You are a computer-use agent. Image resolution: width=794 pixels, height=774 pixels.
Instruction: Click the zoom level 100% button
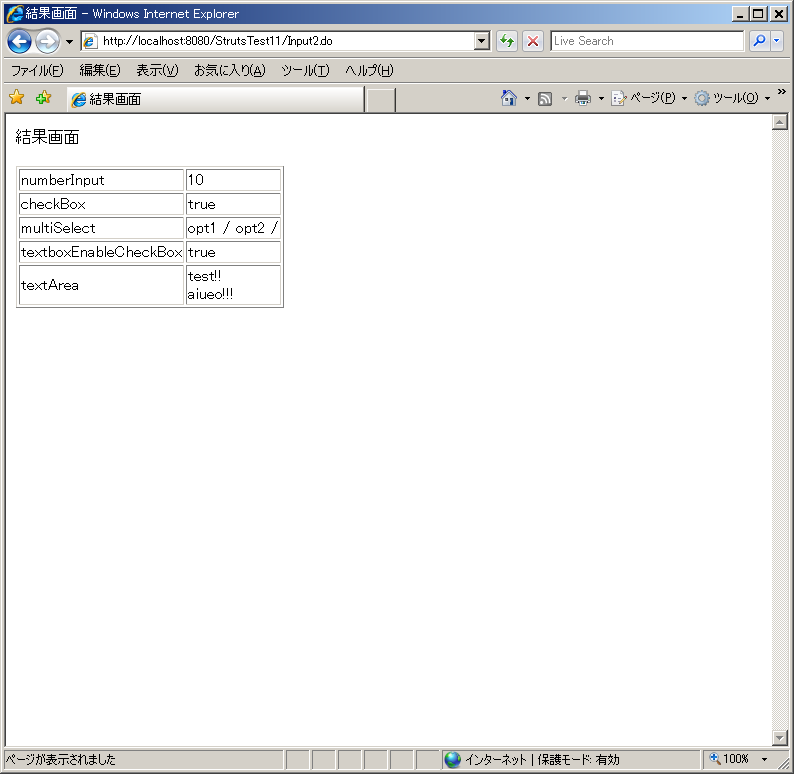[729, 759]
